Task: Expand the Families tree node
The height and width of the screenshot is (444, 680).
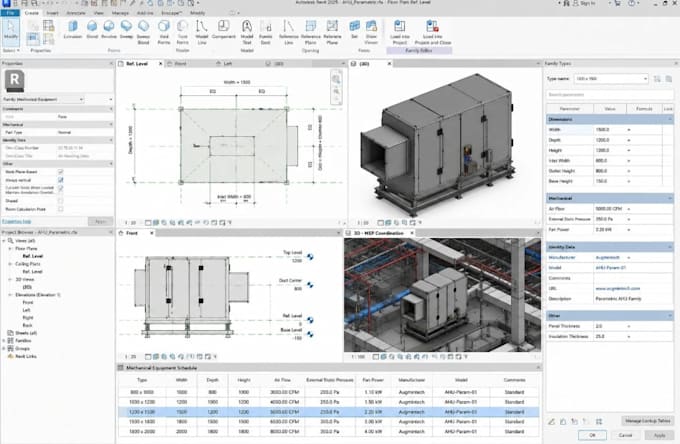Action: point(3,341)
